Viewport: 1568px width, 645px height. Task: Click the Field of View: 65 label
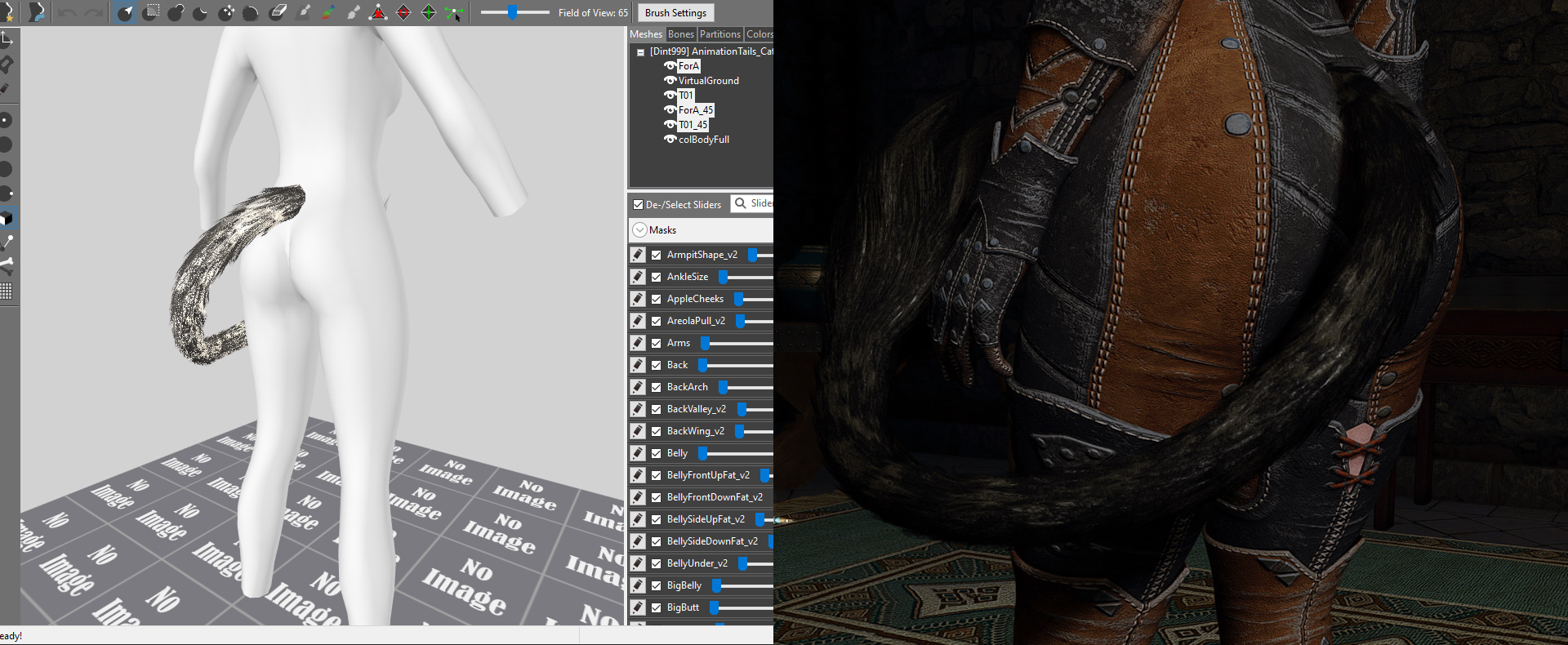594,13
